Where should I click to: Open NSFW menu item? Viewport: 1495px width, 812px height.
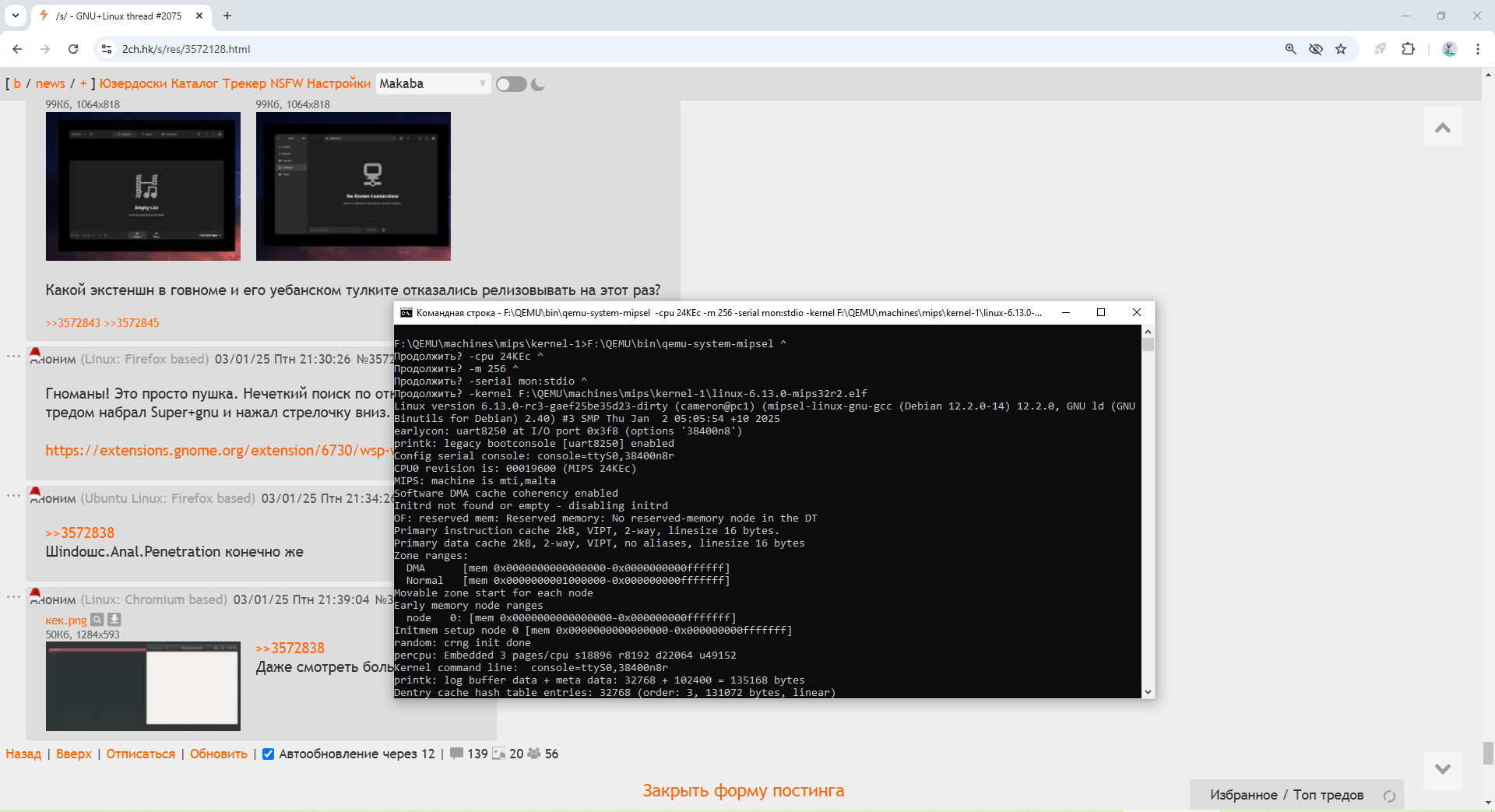(x=287, y=83)
